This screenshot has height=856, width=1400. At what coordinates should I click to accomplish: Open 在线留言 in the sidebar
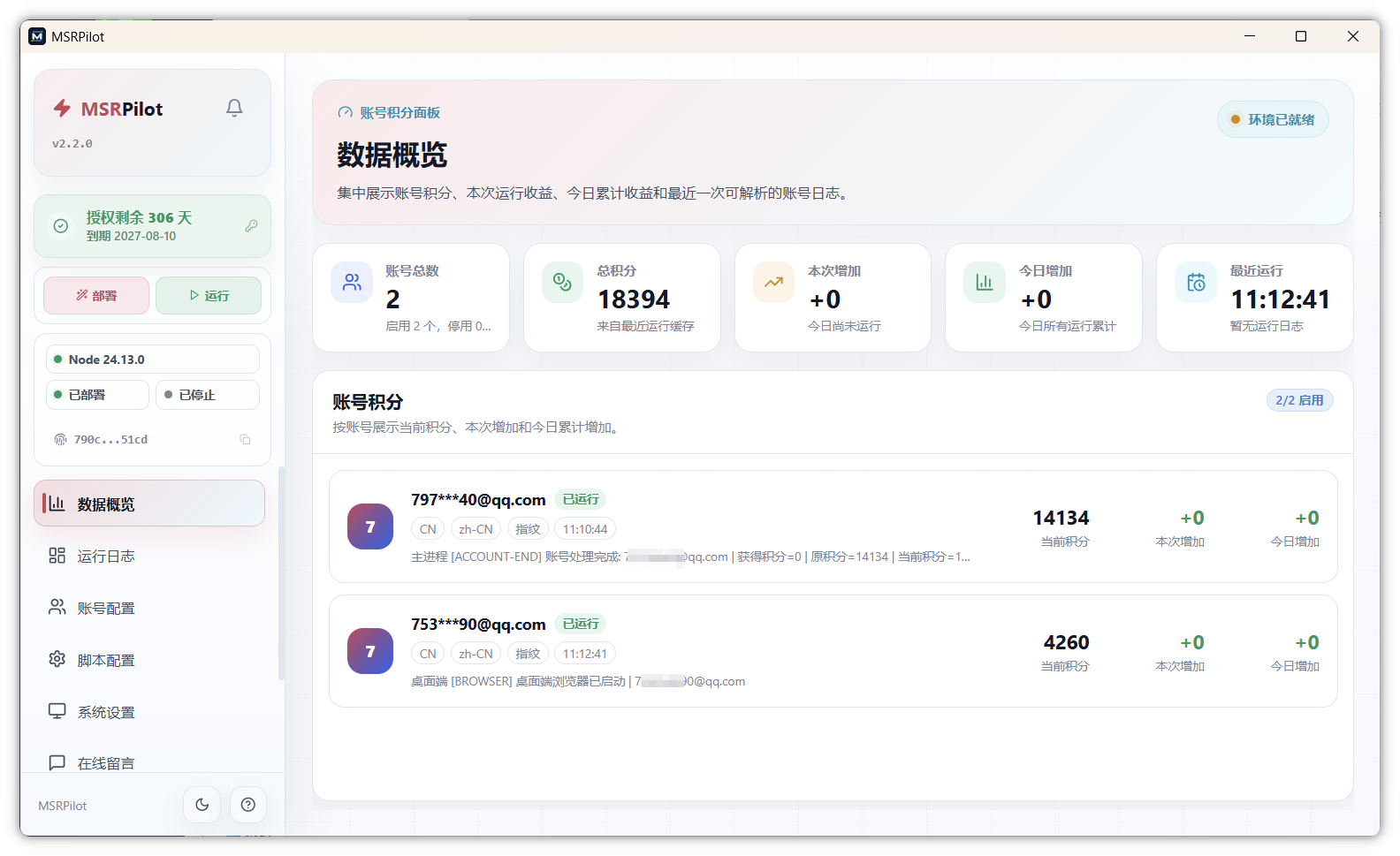click(149, 762)
